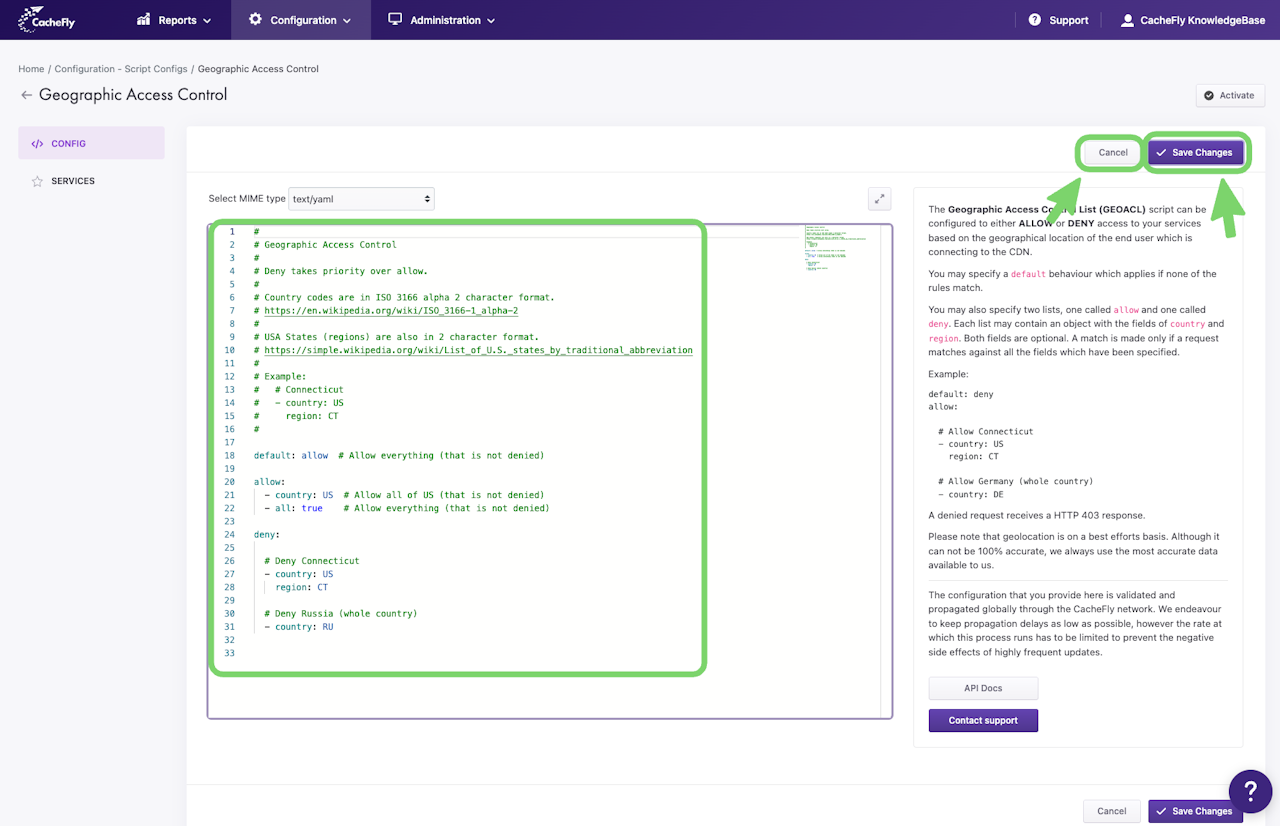
Task: Open the ISO_3166-1_alpha-2 Wikipedia link
Action: click(391, 311)
